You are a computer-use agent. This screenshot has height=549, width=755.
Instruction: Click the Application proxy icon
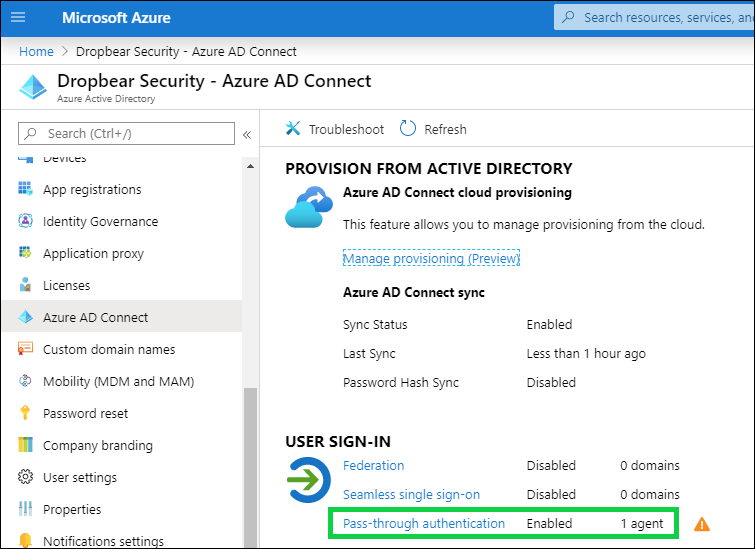tap(25, 253)
